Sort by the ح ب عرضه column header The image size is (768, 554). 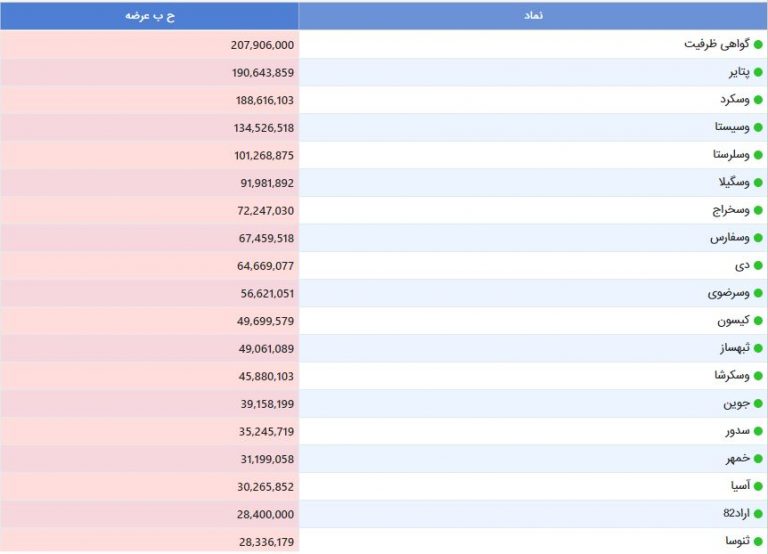[x=149, y=16]
